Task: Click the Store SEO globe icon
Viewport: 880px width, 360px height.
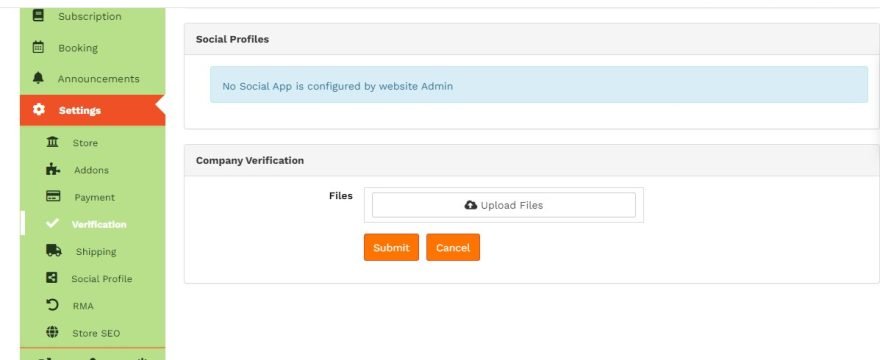Action: [x=52, y=332]
